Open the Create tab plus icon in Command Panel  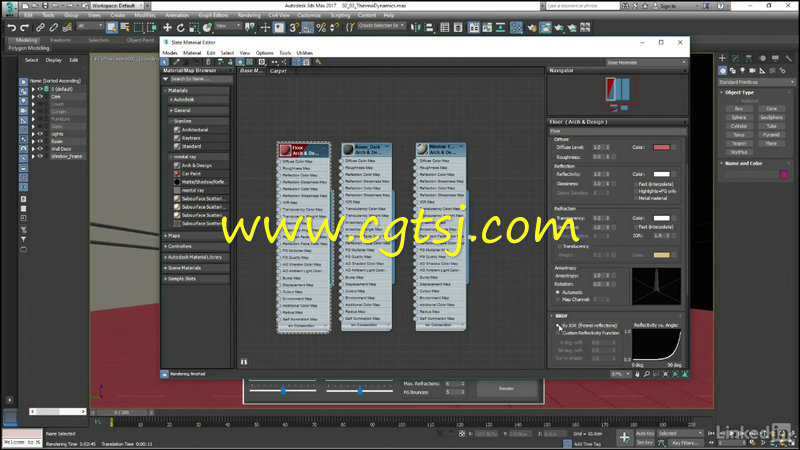(722, 59)
